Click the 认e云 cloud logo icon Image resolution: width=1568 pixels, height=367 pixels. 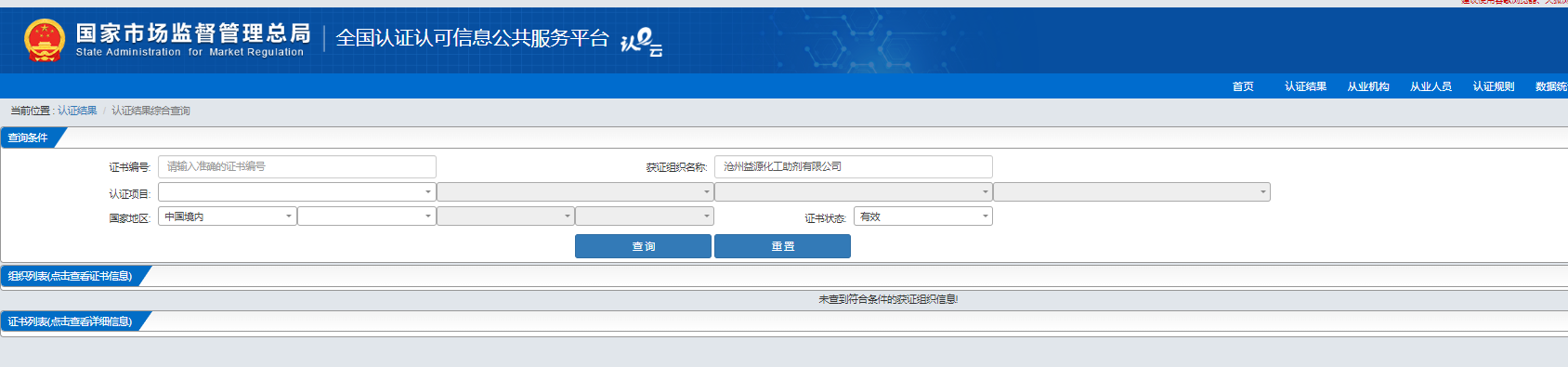tap(641, 42)
